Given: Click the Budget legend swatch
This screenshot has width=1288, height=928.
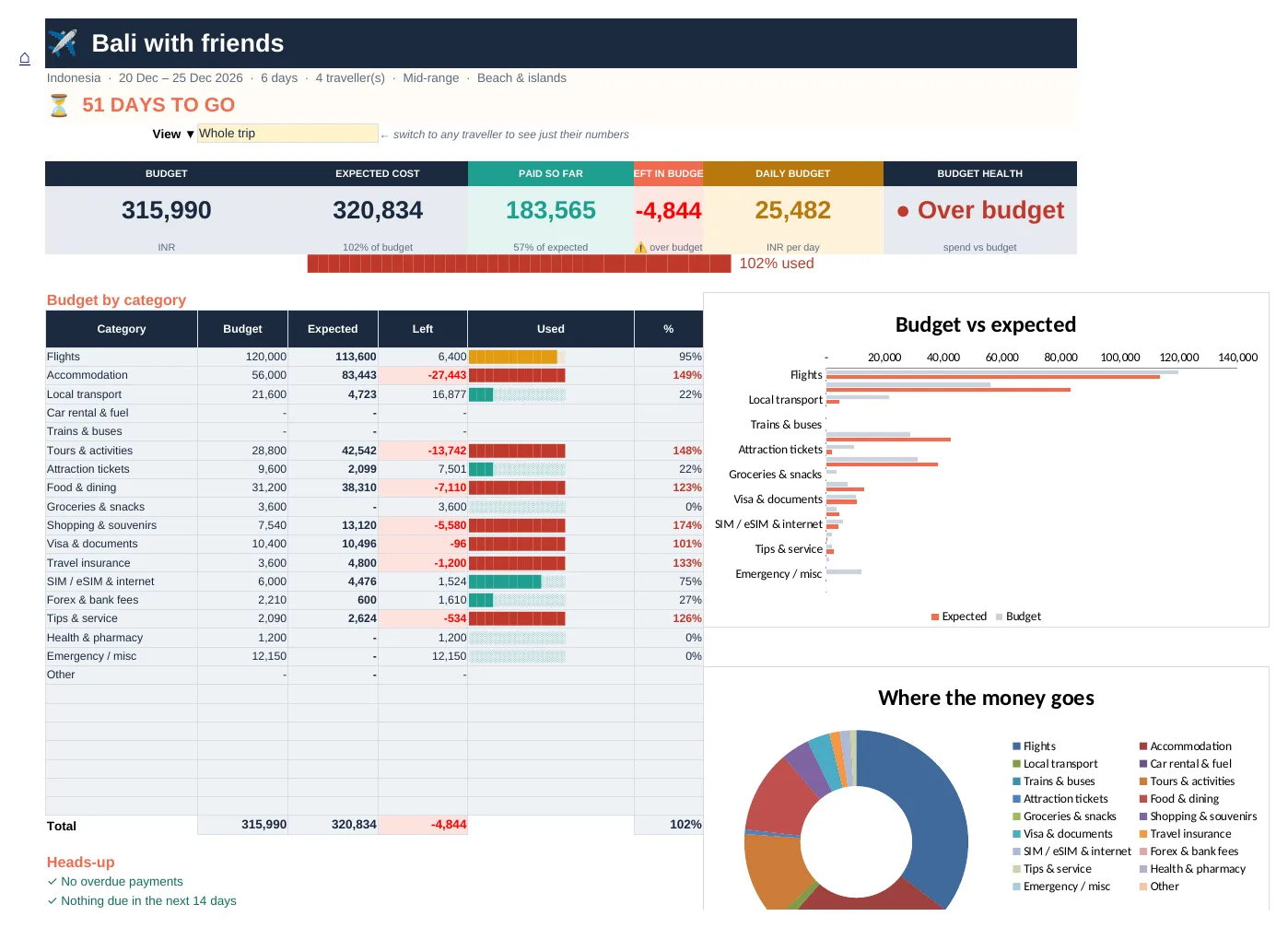Looking at the screenshot, I should point(999,617).
